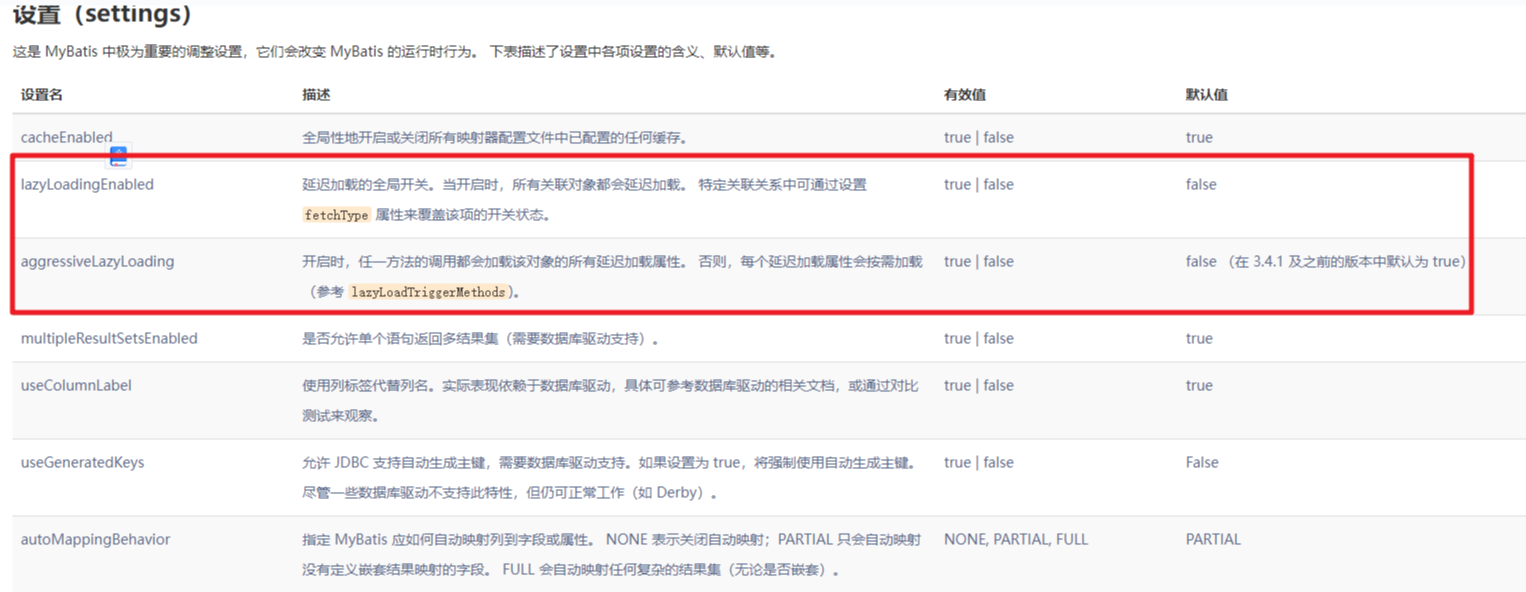Click 'true | false' in the useGeneratedKeys row
This screenshot has height=592, width=1526.
[978, 462]
